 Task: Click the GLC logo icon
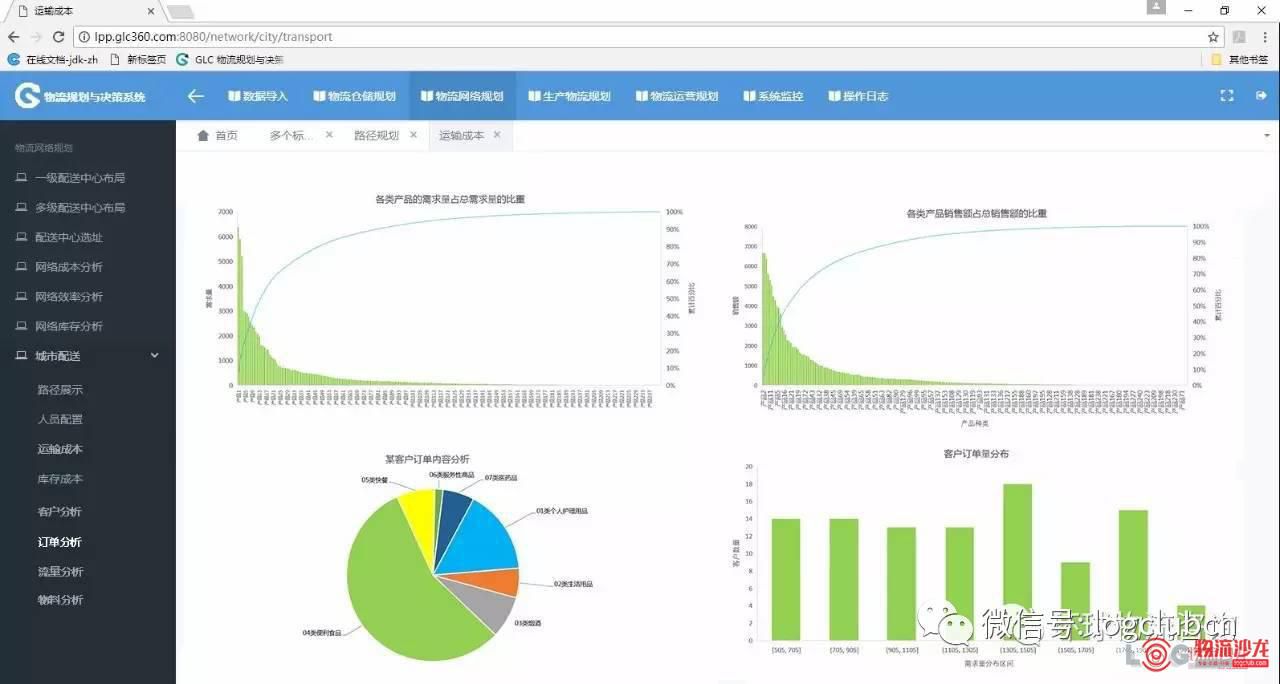[x=27, y=96]
